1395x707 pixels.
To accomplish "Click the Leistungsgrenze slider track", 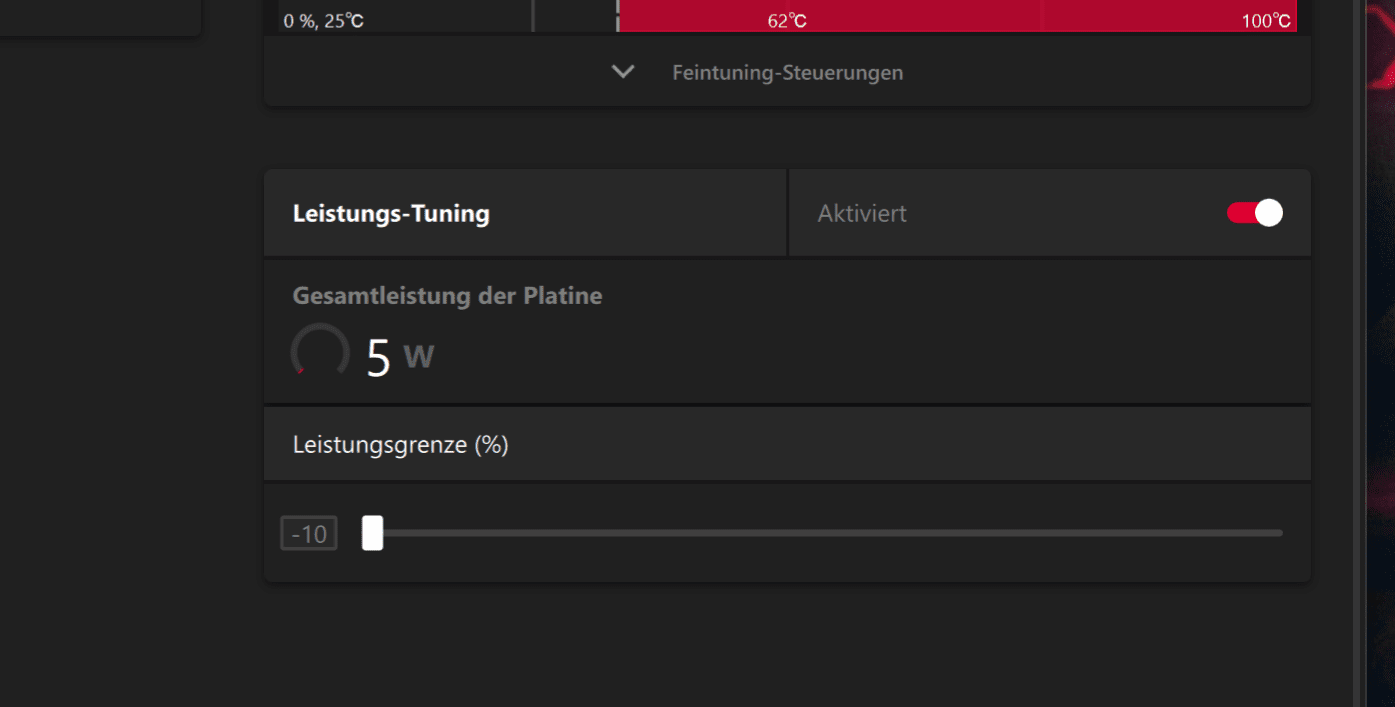I will [830, 533].
